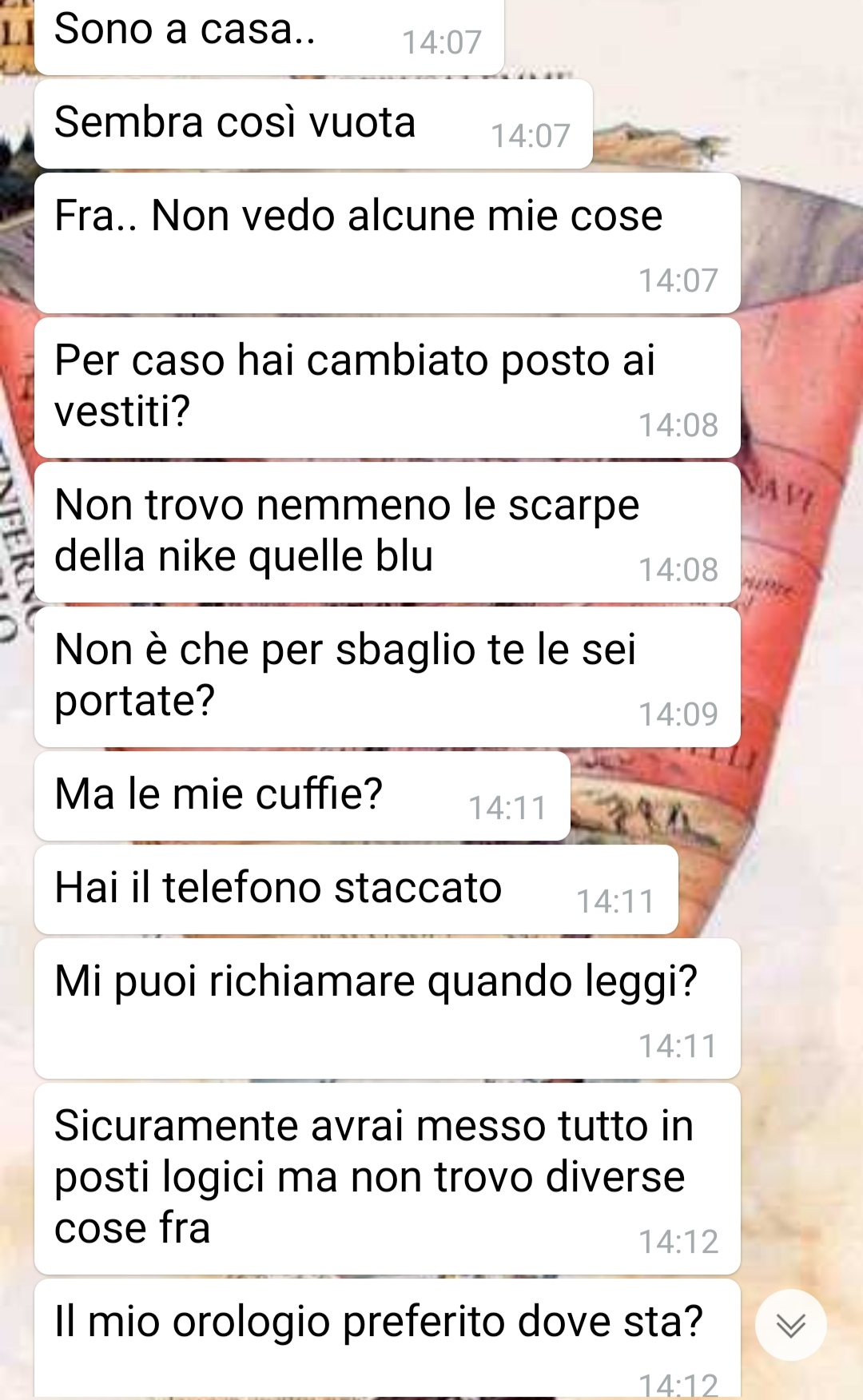The image size is (863, 1400).
Task: Tap the 14:11 time under 'richiamare quando leggi'
Action: pyautogui.click(x=678, y=1046)
